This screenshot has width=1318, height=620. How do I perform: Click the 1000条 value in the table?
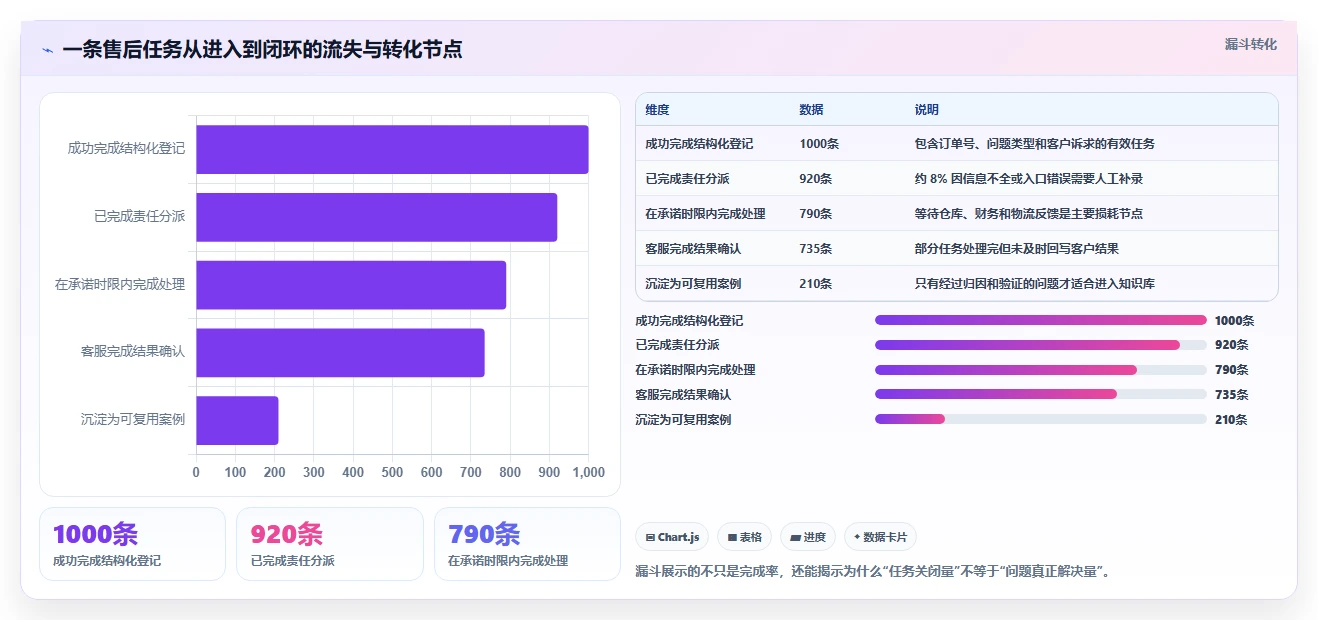click(x=819, y=144)
